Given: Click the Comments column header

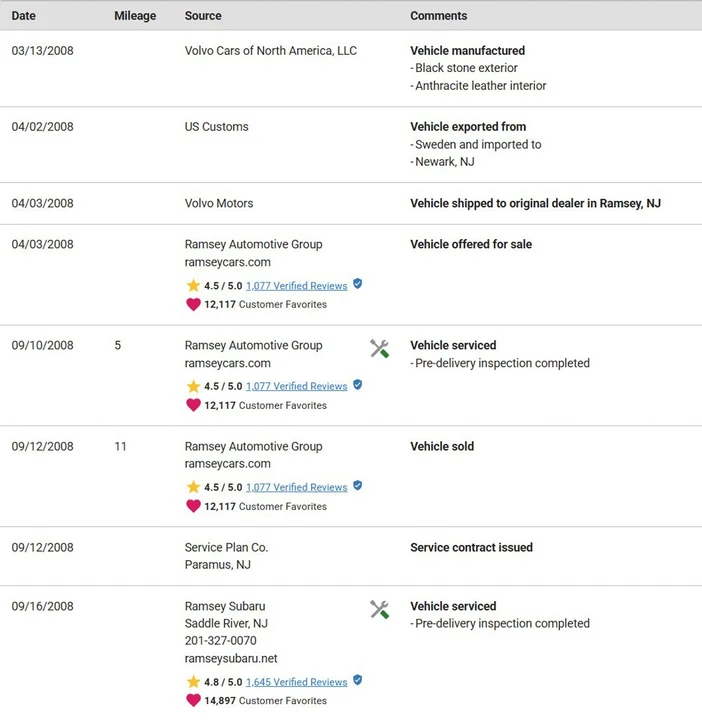Looking at the screenshot, I should pyautogui.click(x=438, y=16).
